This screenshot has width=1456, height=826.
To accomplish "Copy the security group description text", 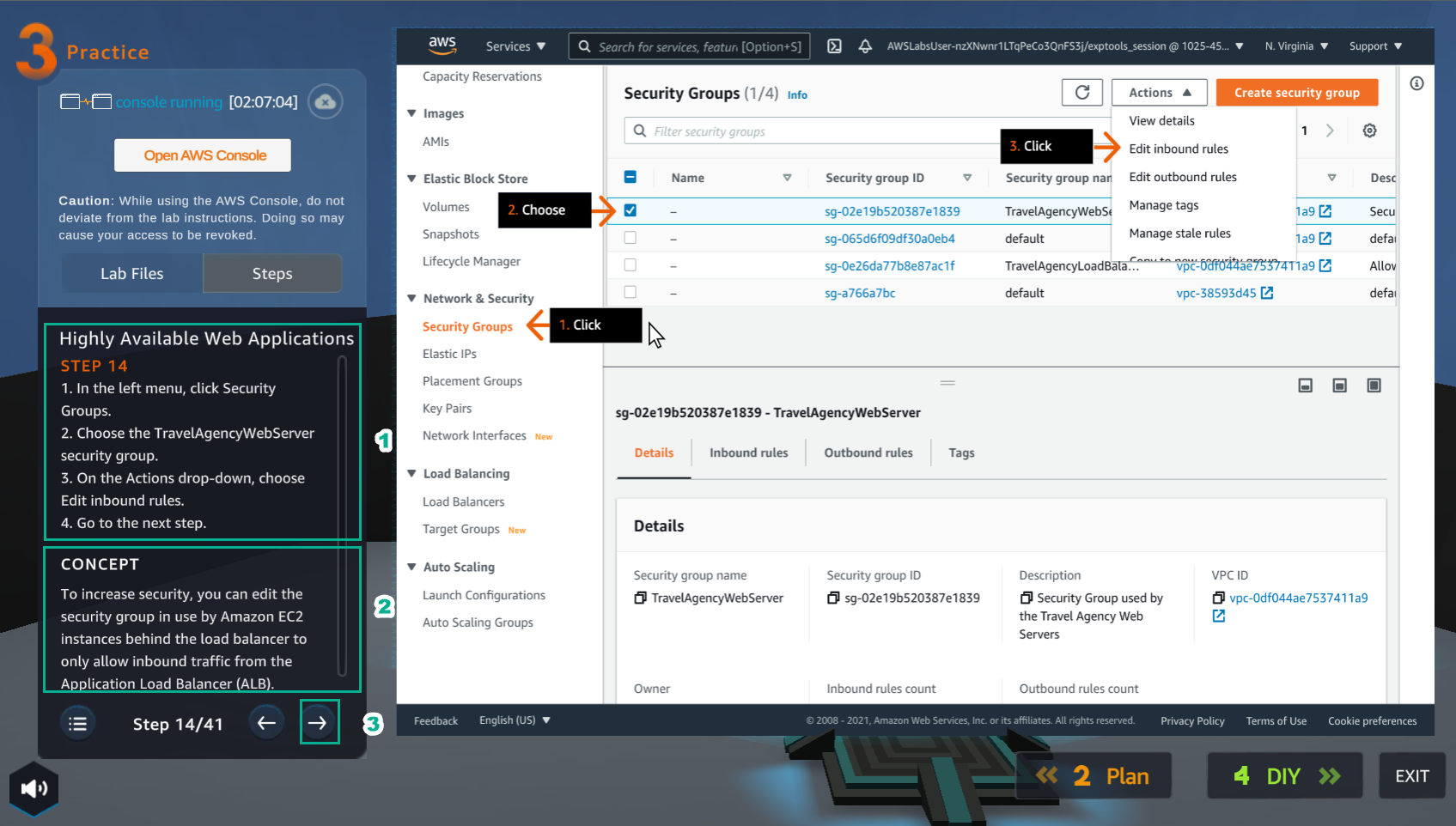I will [x=1026, y=598].
